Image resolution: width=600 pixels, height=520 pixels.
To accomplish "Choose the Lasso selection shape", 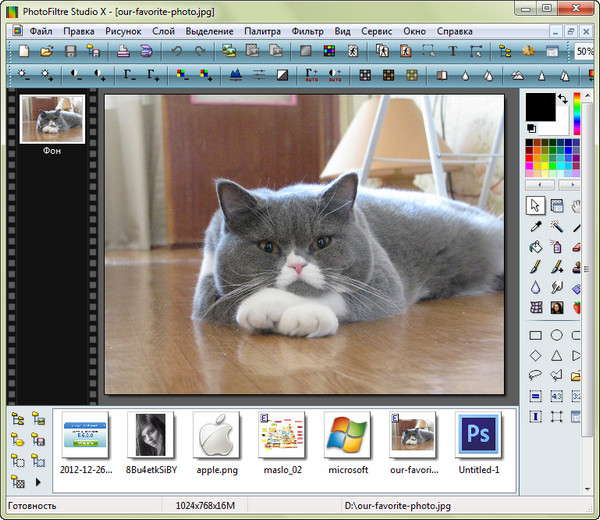I will click(x=535, y=375).
